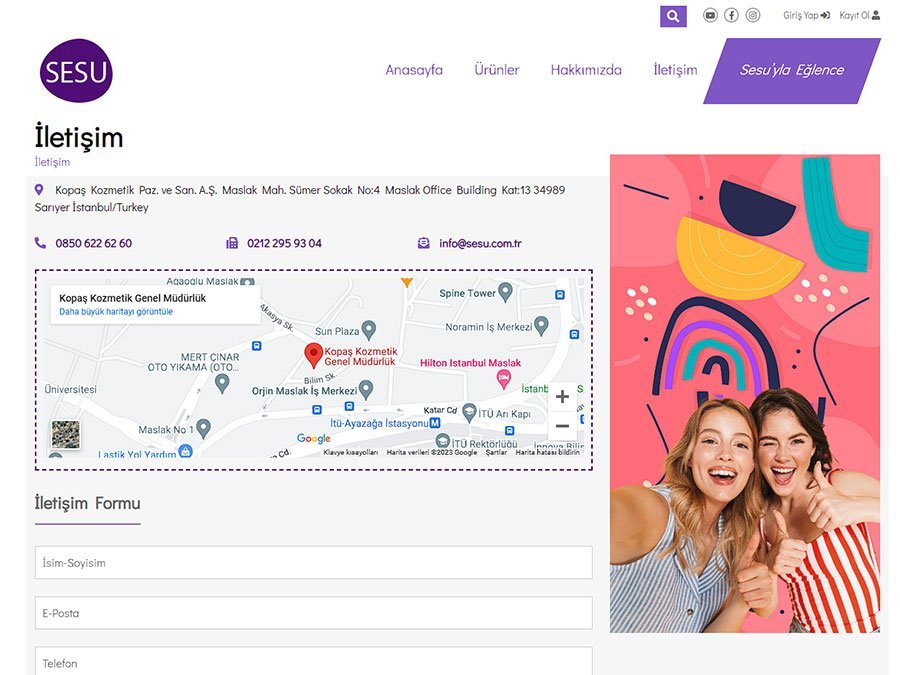This screenshot has height=675, width=900.
Task: Open 'Daha büyük haritayı görüntüle' link
Action: pos(116,312)
